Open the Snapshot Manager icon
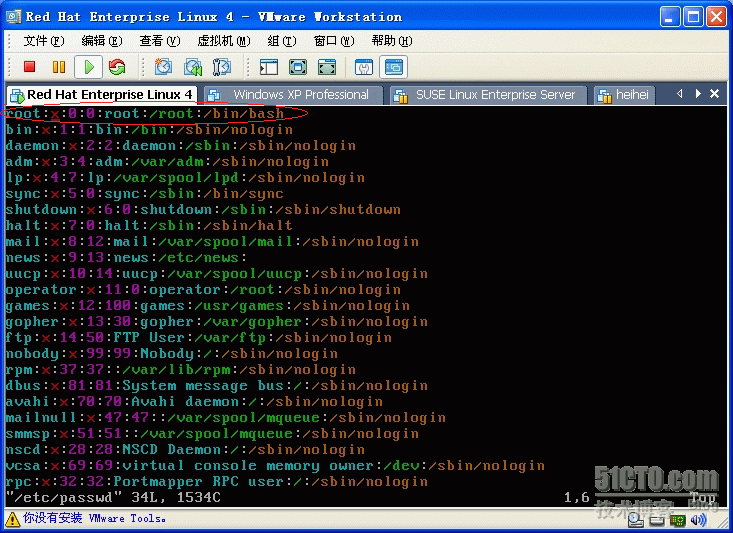This screenshot has height=533, width=733. pos(222,67)
